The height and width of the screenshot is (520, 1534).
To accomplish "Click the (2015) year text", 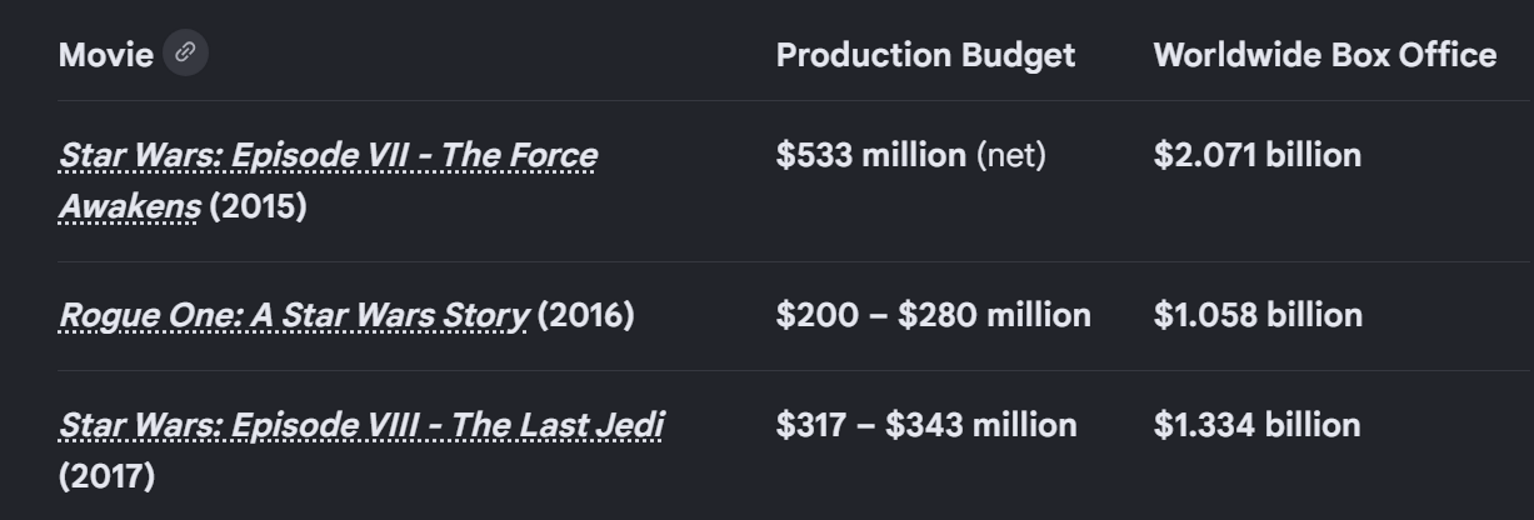I will tap(258, 206).
